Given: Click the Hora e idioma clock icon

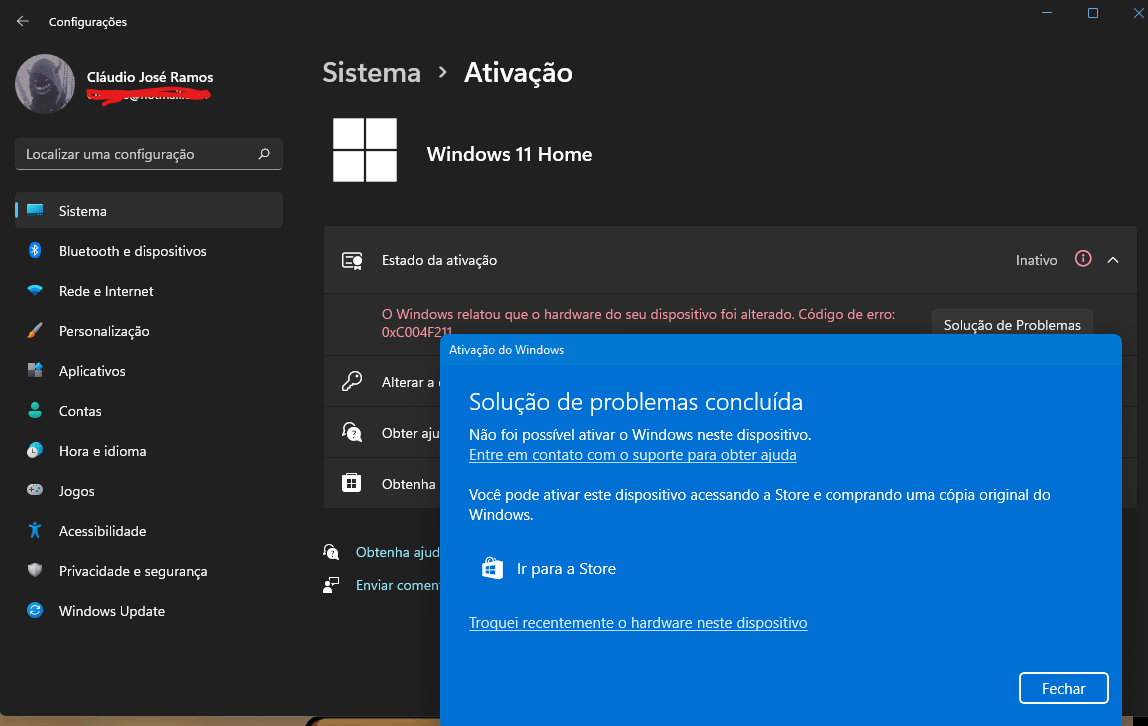Looking at the screenshot, I should coord(34,451).
